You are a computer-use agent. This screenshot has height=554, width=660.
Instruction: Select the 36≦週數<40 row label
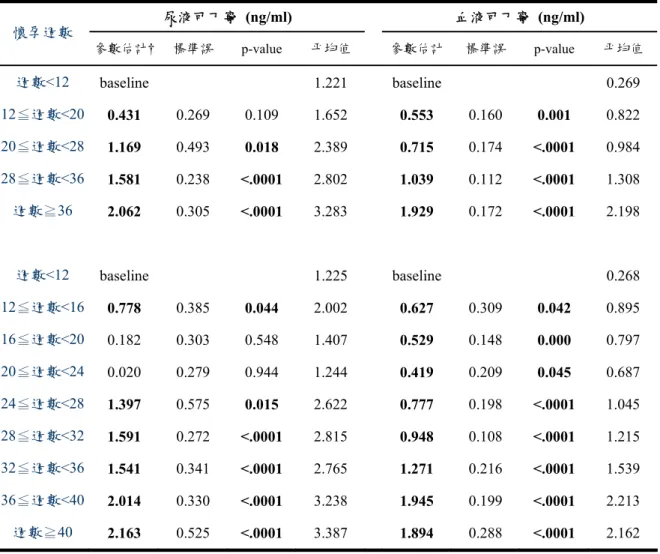[43, 500]
